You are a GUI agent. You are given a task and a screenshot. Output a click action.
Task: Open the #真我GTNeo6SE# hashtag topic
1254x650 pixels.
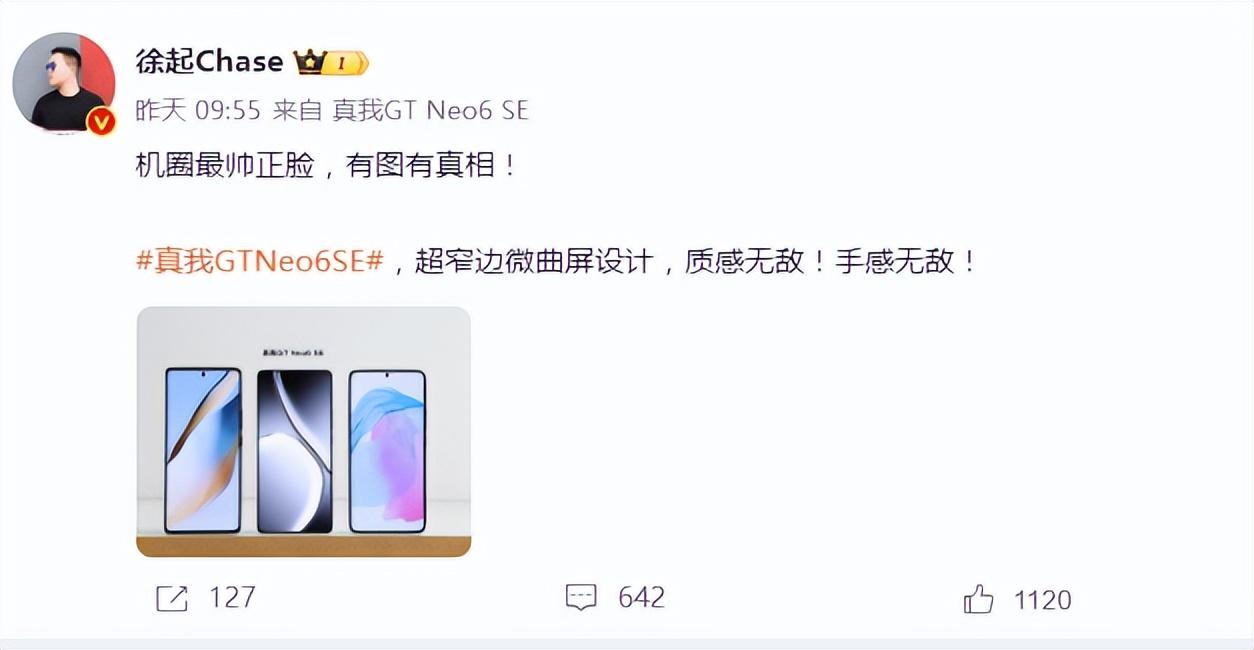260,262
